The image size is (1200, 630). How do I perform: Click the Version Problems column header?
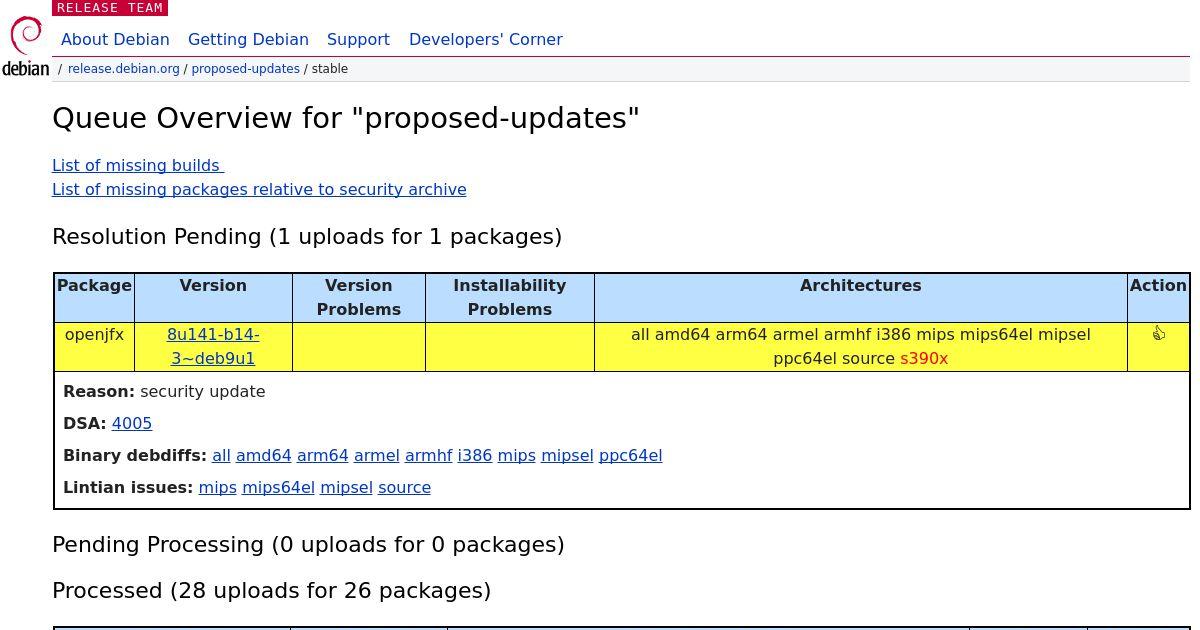point(359,297)
